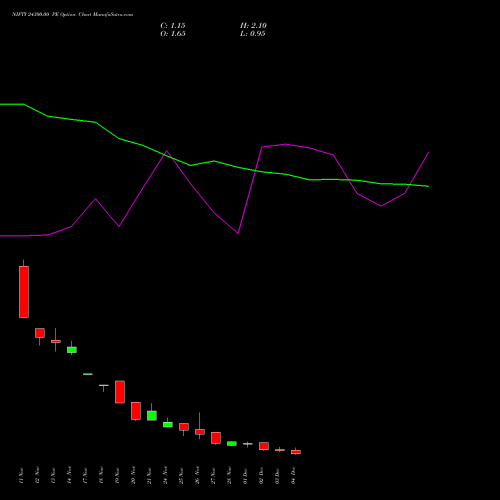Screen dimensions: 500x500
Task: Click the 25 Nov date label
Action: coord(181,475)
